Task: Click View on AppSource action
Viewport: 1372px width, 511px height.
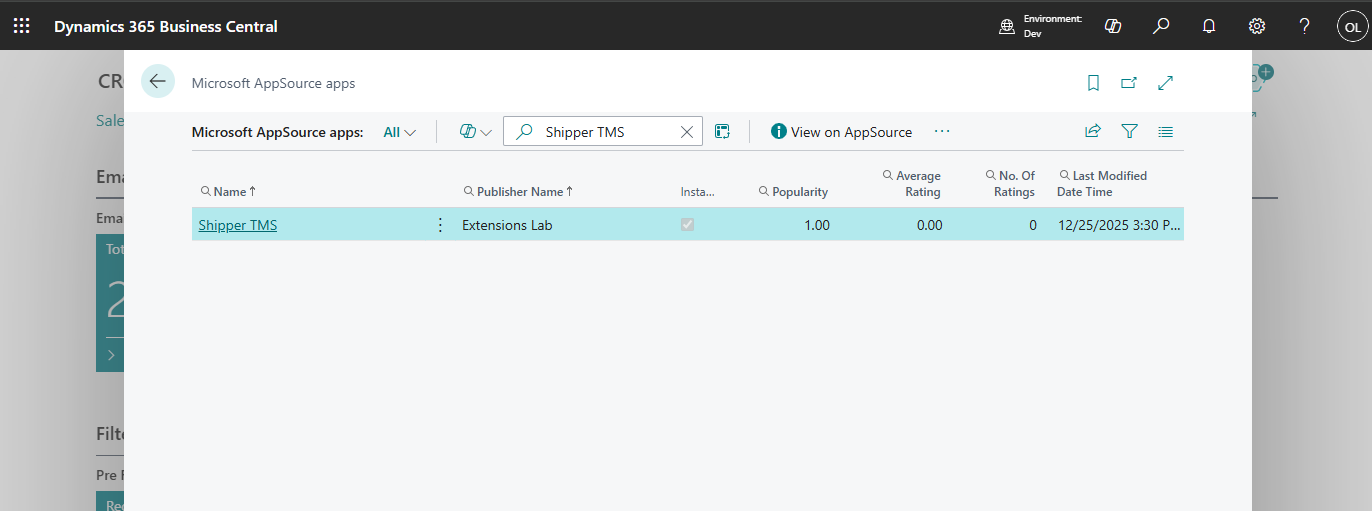Action: [x=841, y=132]
